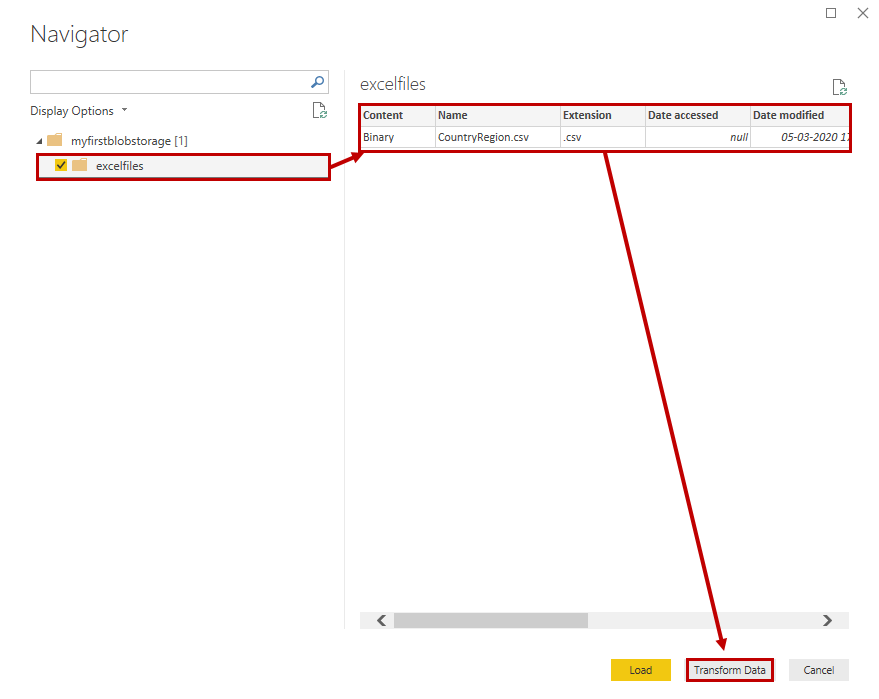The height and width of the screenshot is (699, 879).
Task: Click the excelfiles folder icon
Action: pos(80,165)
